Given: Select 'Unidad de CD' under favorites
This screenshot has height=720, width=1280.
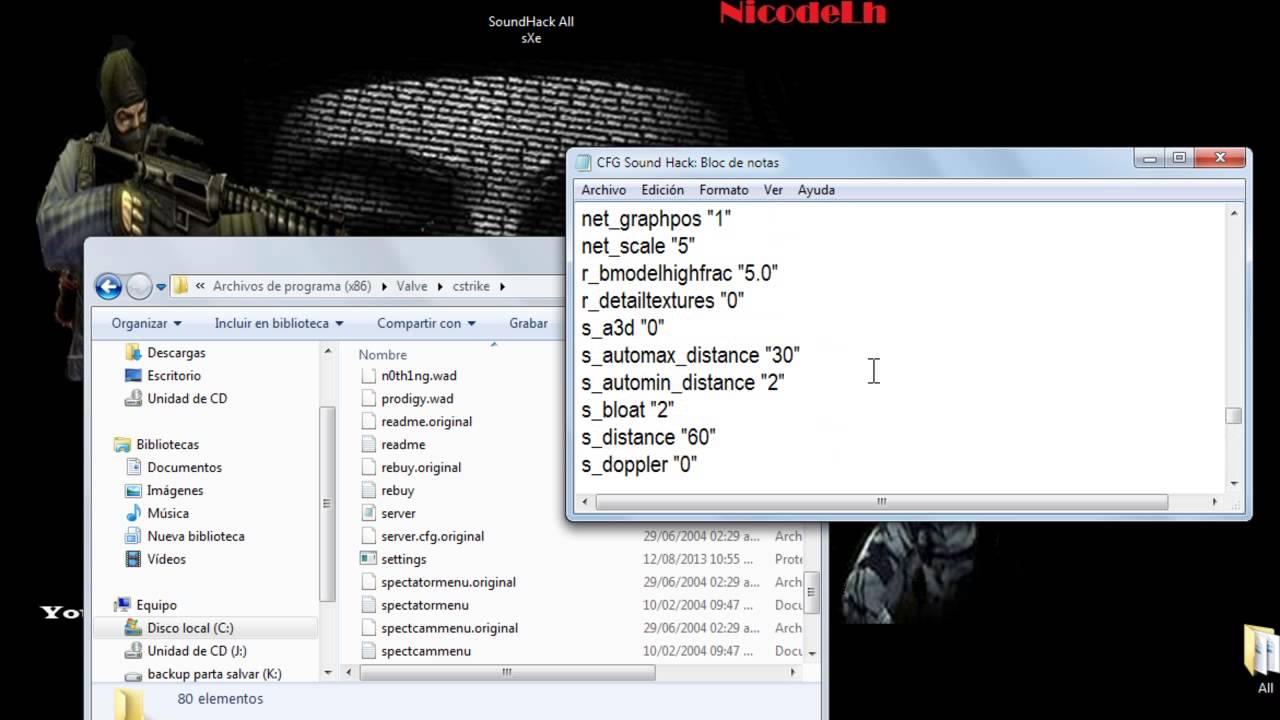Looking at the screenshot, I should point(187,398).
